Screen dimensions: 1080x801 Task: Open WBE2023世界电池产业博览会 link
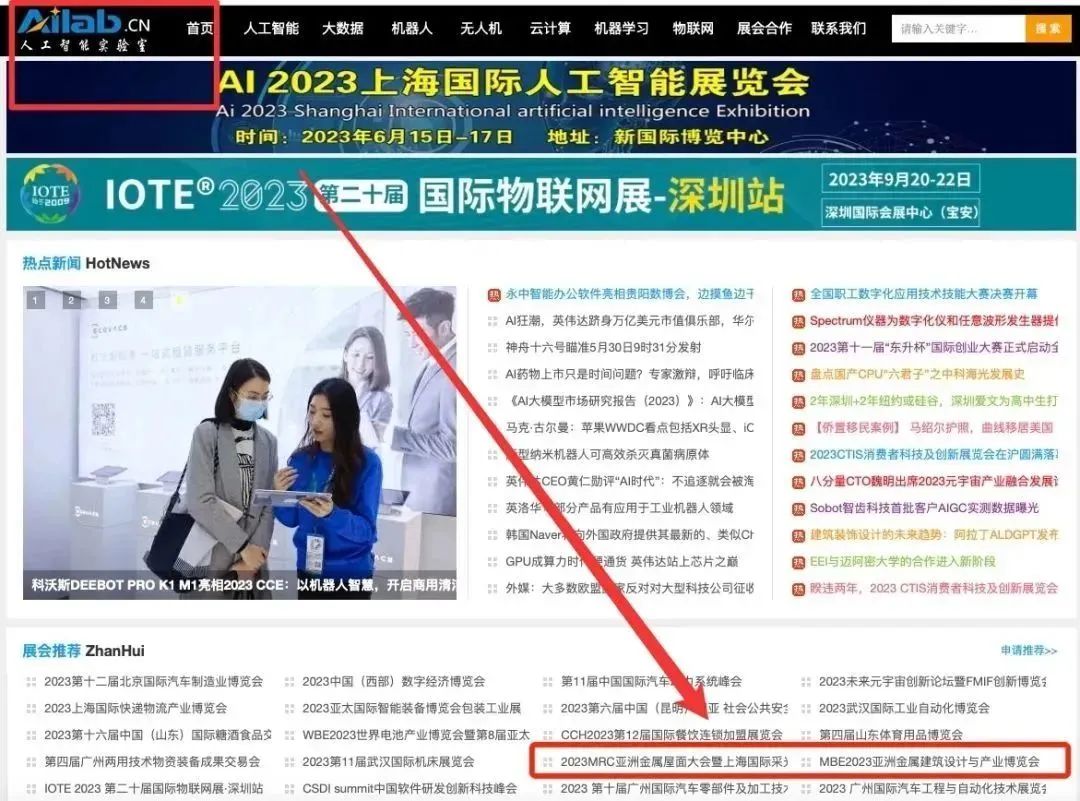[416, 735]
